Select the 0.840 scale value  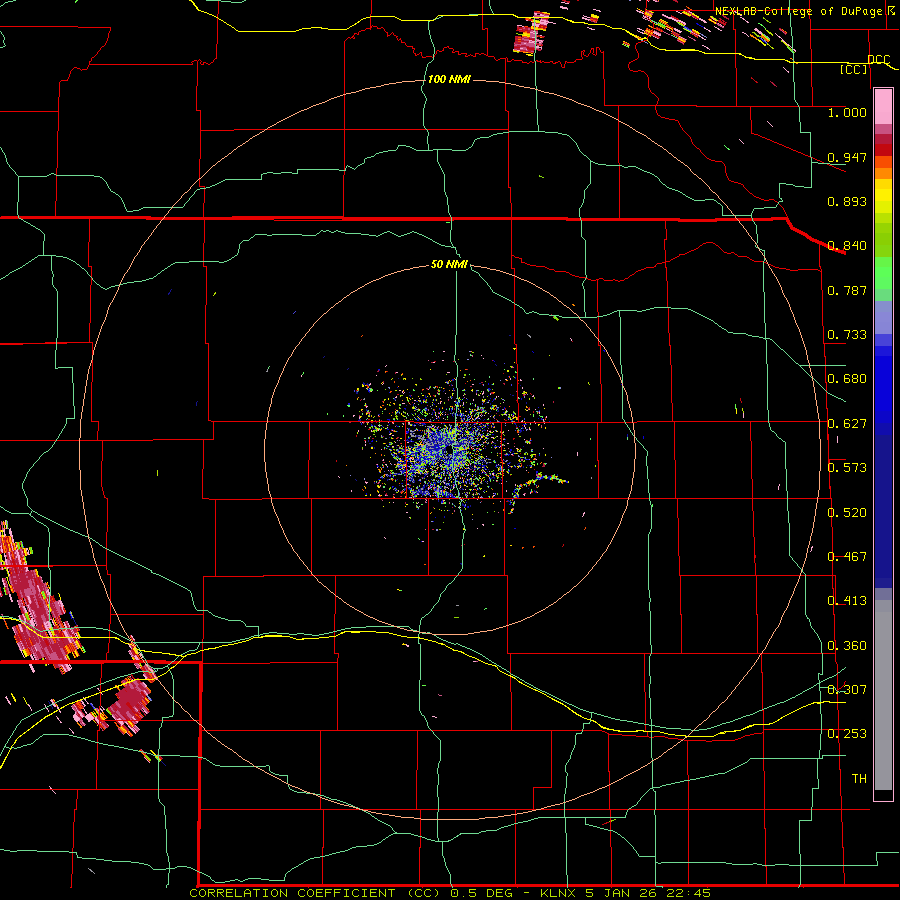[x=847, y=246]
